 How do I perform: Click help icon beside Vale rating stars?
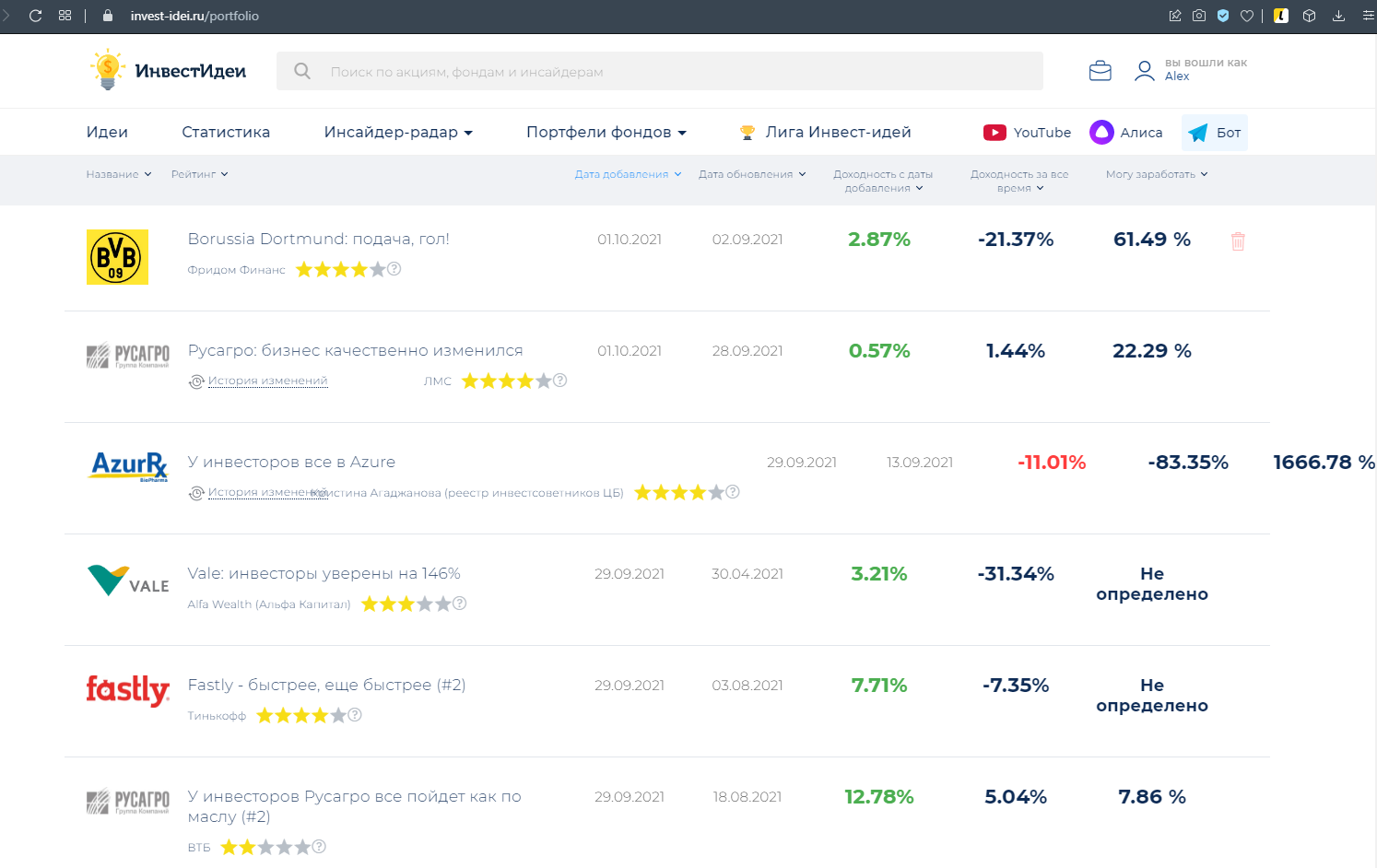(x=460, y=604)
